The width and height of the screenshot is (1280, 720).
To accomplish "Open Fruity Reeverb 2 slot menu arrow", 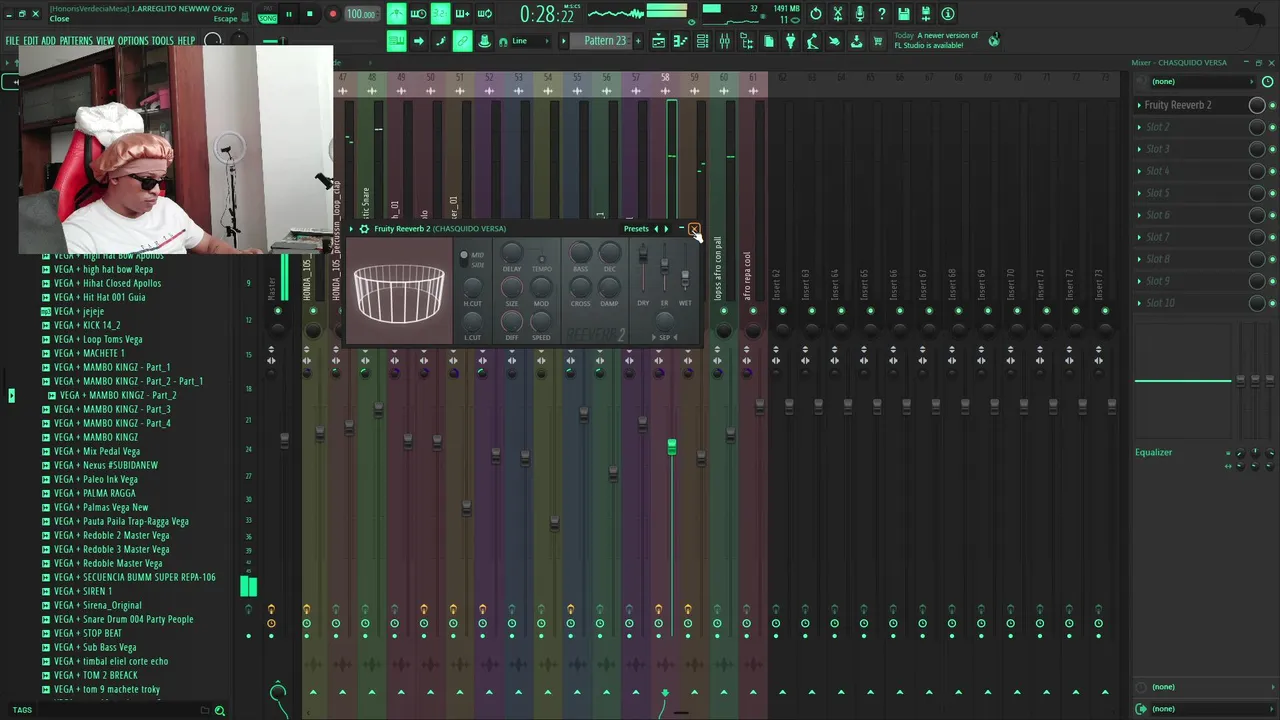I will tap(1139, 105).
